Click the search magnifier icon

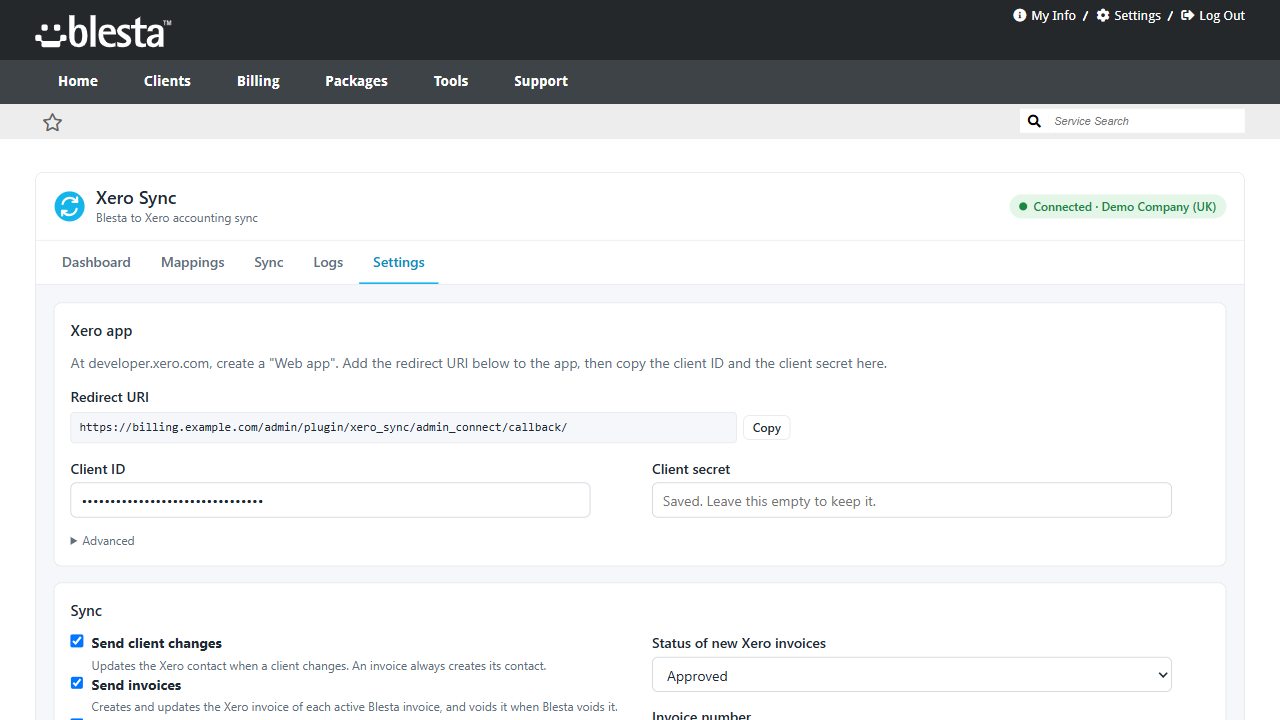pyautogui.click(x=1035, y=121)
